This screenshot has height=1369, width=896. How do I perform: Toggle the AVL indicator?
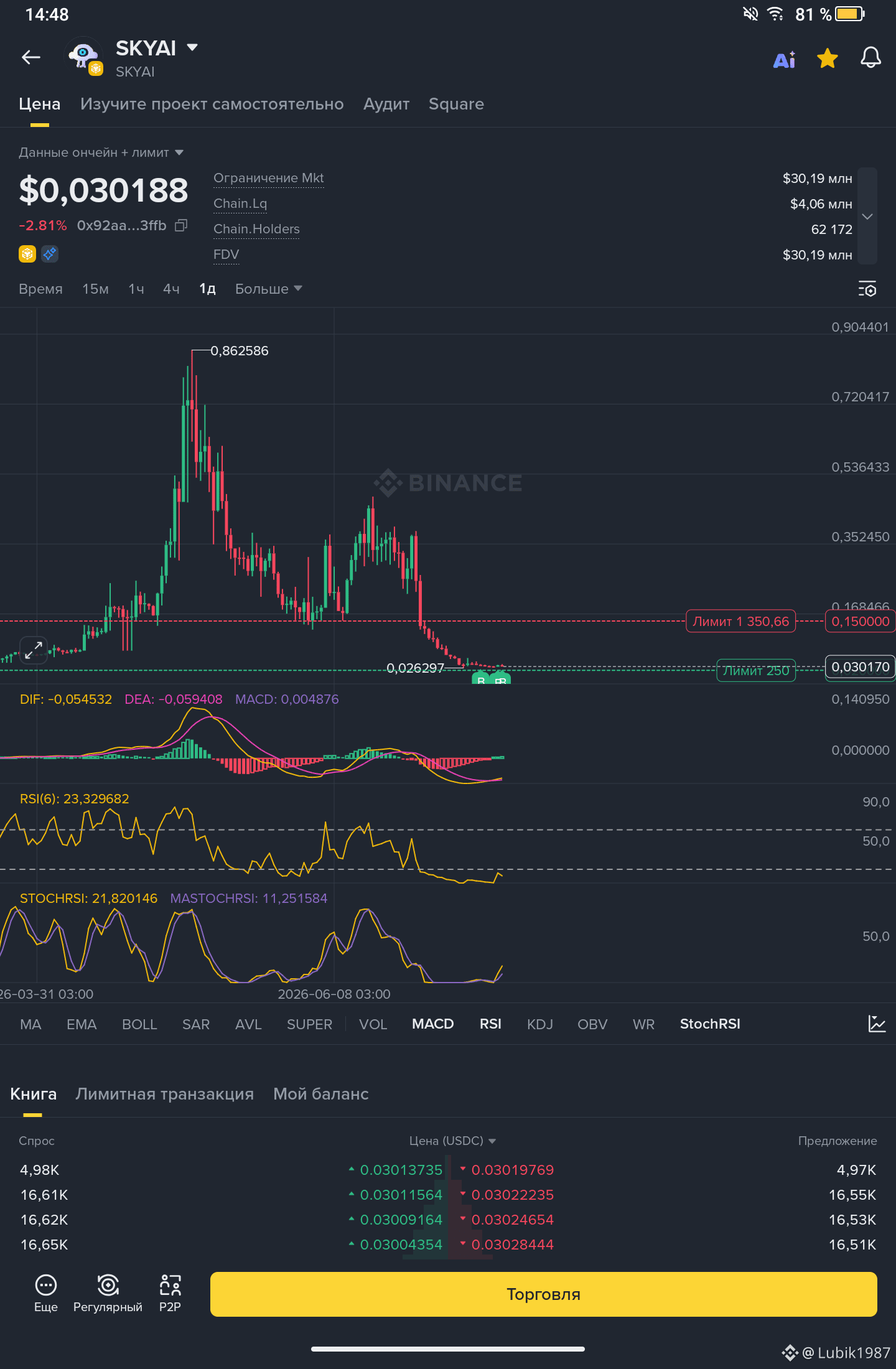(x=248, y=1024)
